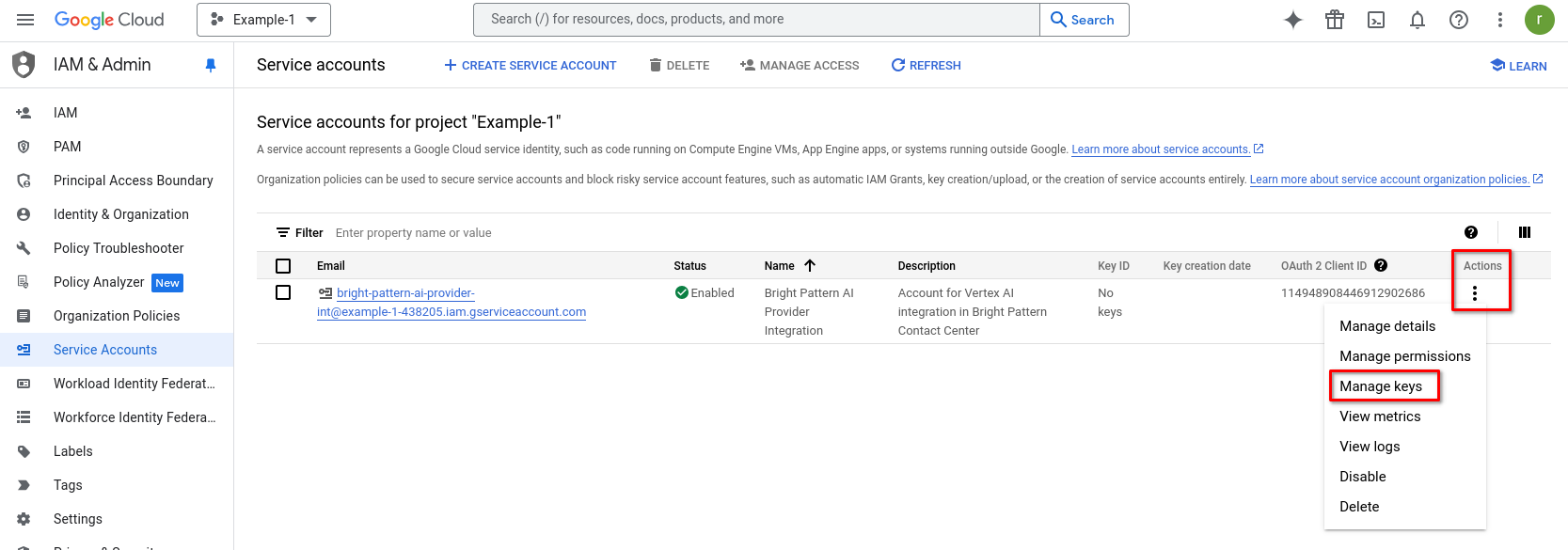The width and height of the screenshot is (1568, 550).
Task: Activate Cloud Shell terminal icon
Action: (1376, 20)
